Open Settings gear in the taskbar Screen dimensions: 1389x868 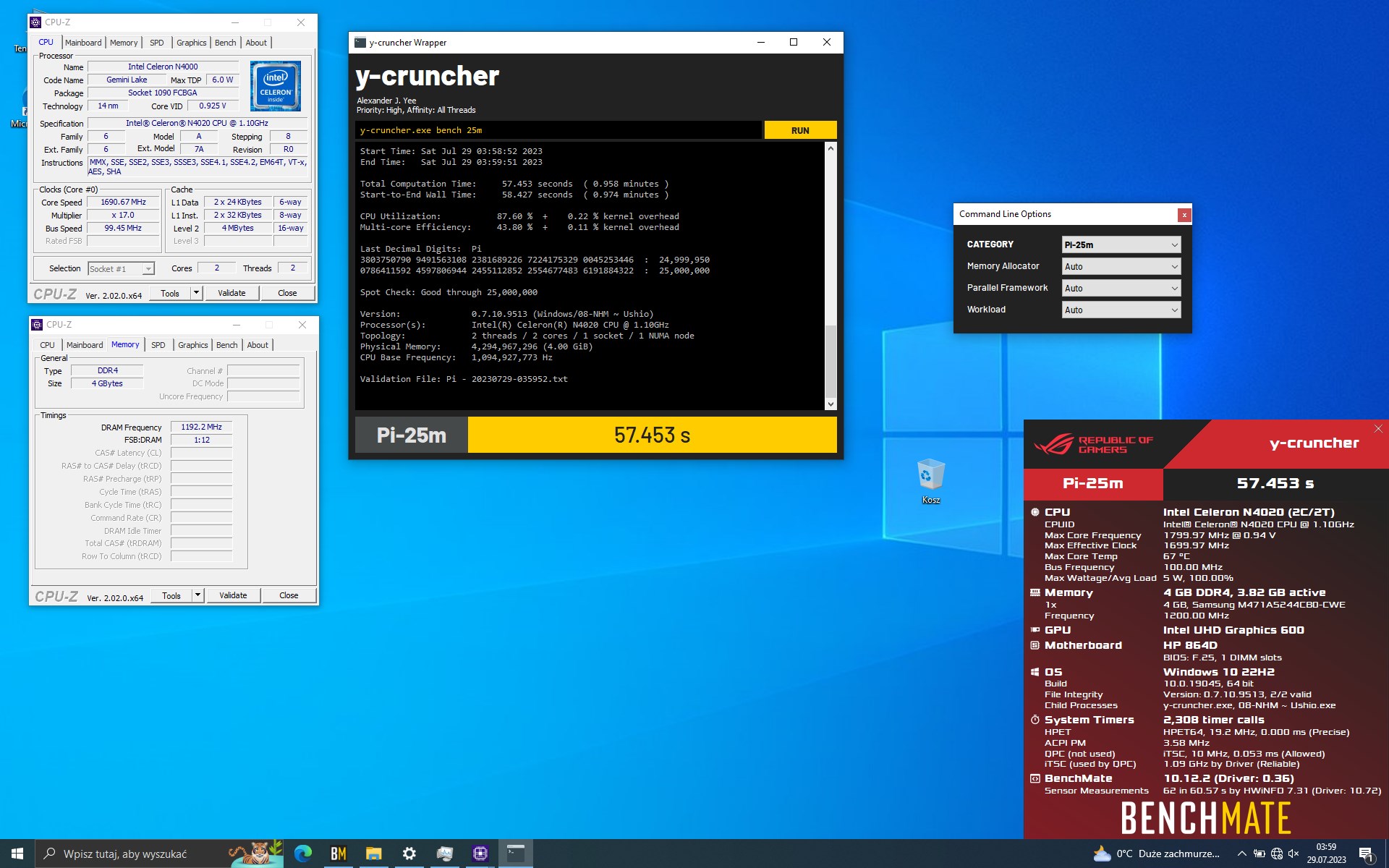(x=409, y=854)
